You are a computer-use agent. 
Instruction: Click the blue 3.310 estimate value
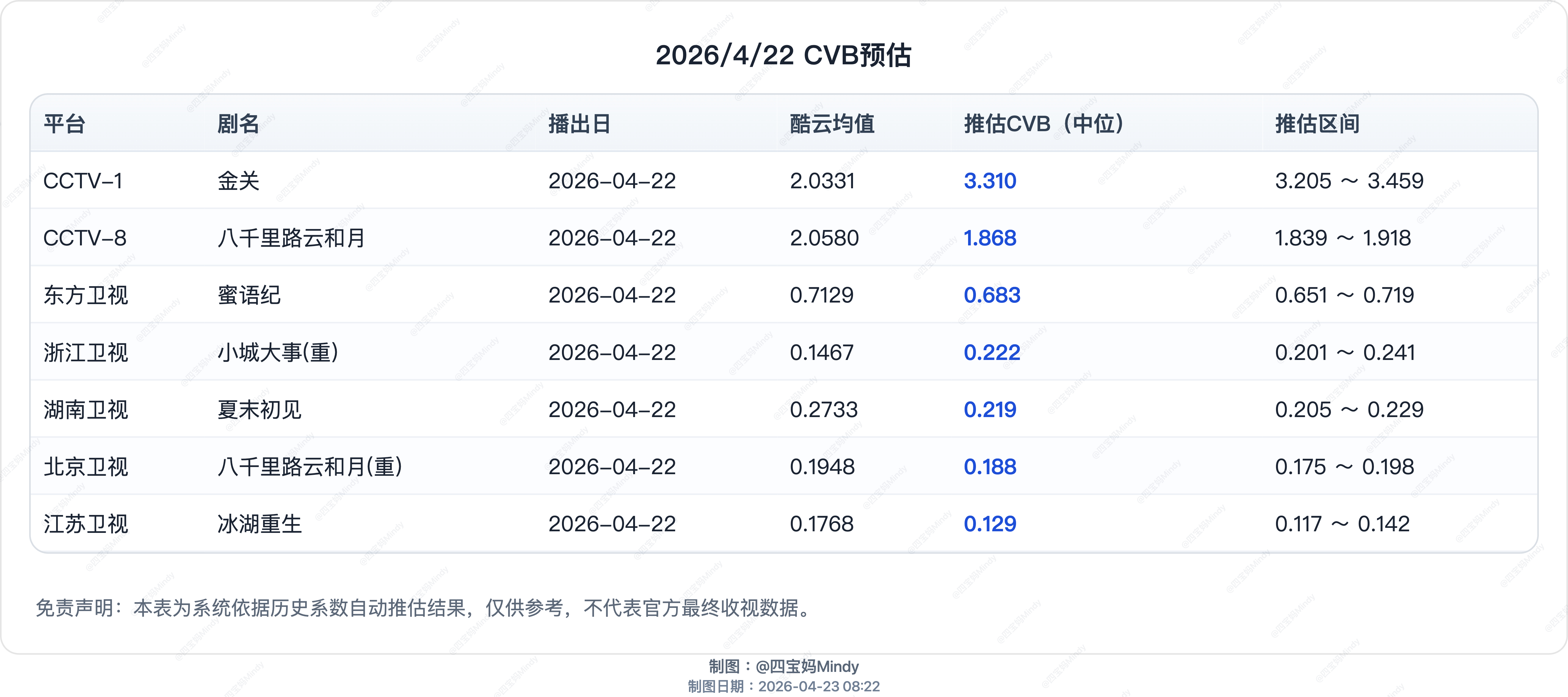[990, 181]
